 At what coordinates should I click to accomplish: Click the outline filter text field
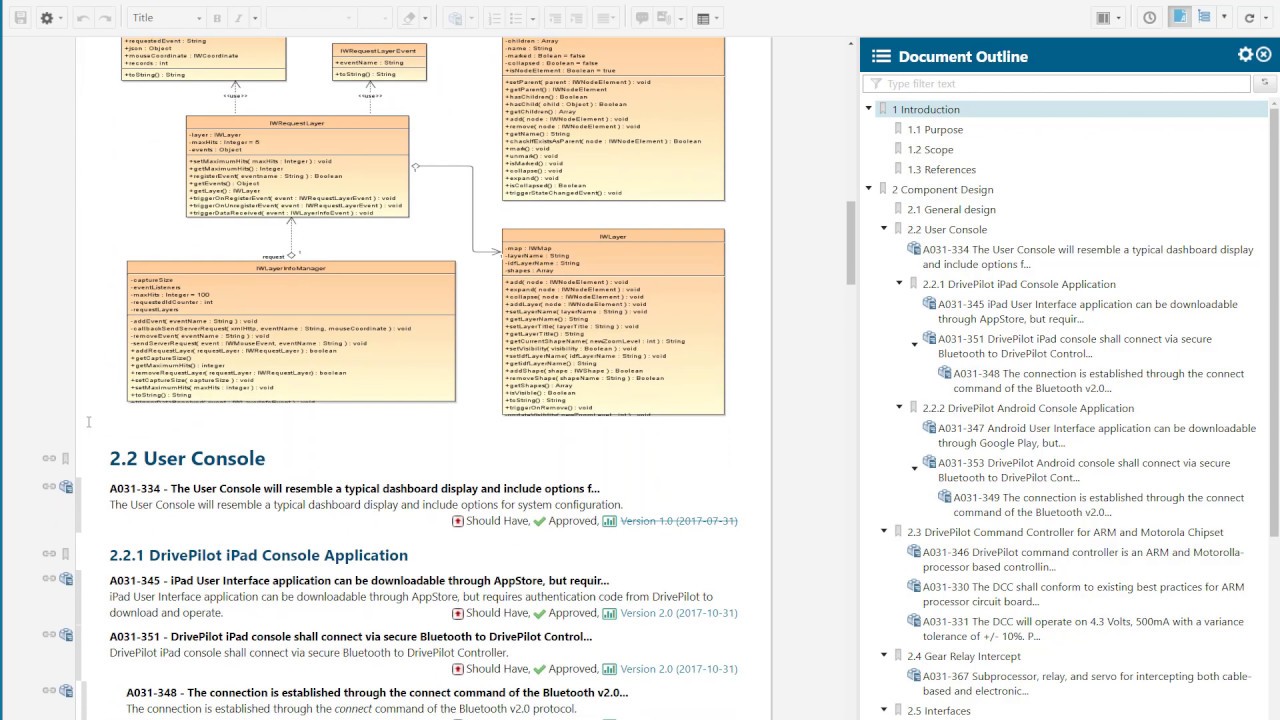tap(1058, 84)
